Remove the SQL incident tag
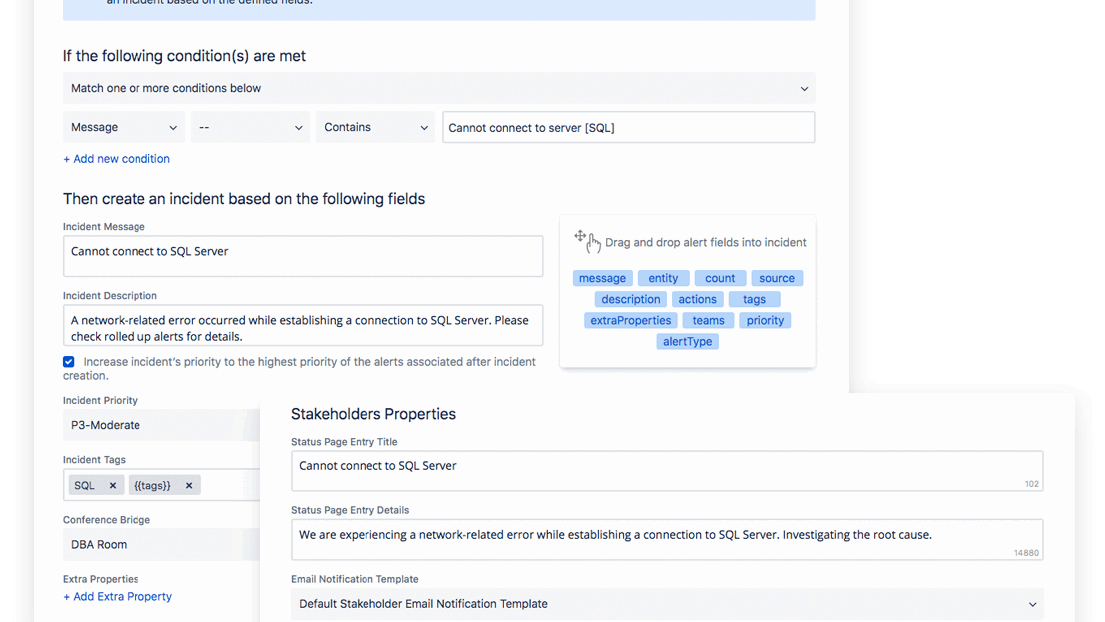This screenshot has width=1105, height=622. (112, 486)
